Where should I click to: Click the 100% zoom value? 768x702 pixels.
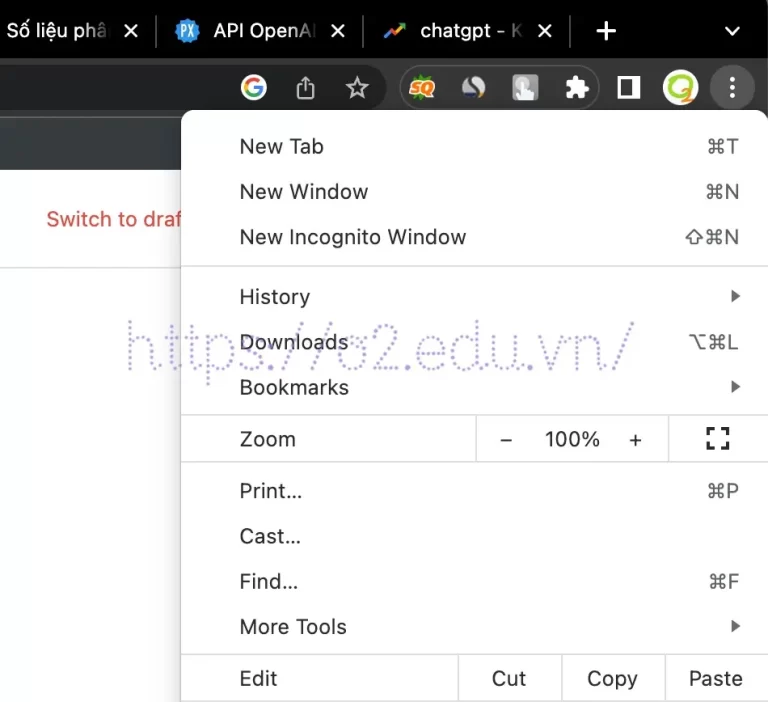[x=572, y=439]
